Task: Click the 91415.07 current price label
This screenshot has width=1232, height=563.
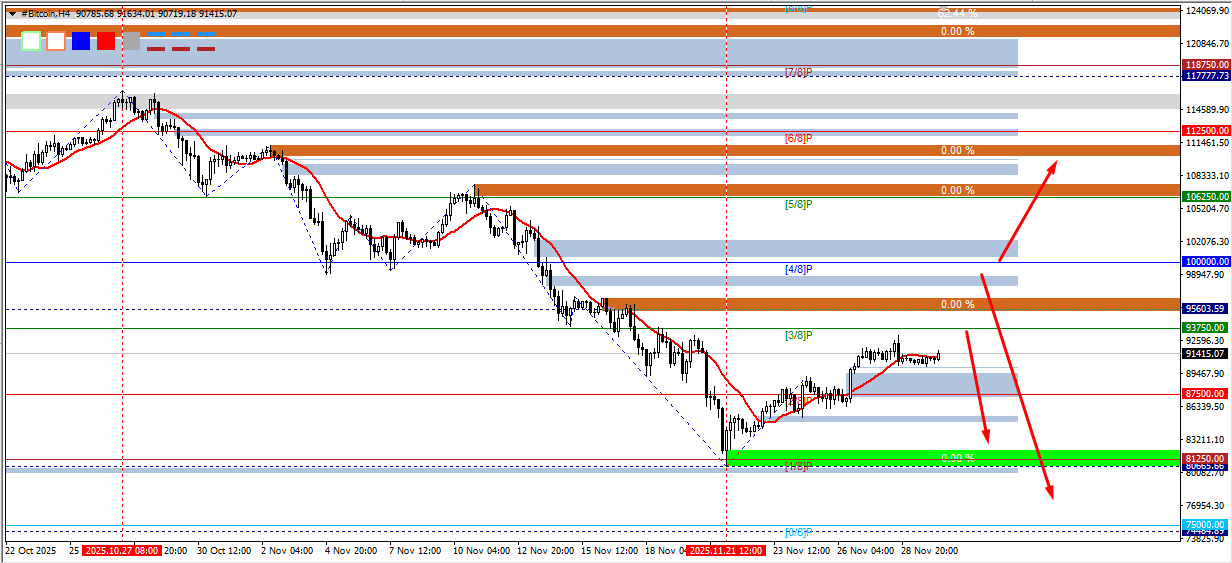Action: coord(1206,353)
